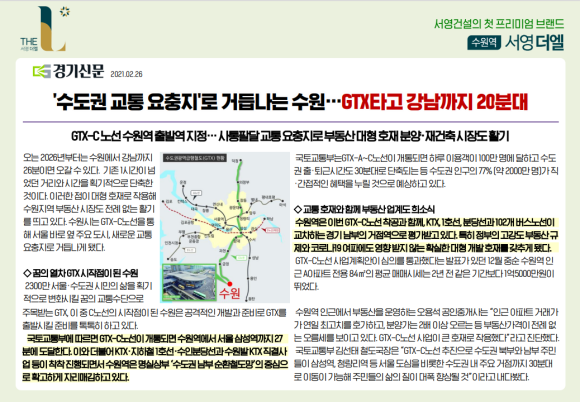This screenshot has height=402, width=580.
Task: Click the tagline 서영건설의 첫 프리미엄 브랜드
Action: click(x=499, y=24)
